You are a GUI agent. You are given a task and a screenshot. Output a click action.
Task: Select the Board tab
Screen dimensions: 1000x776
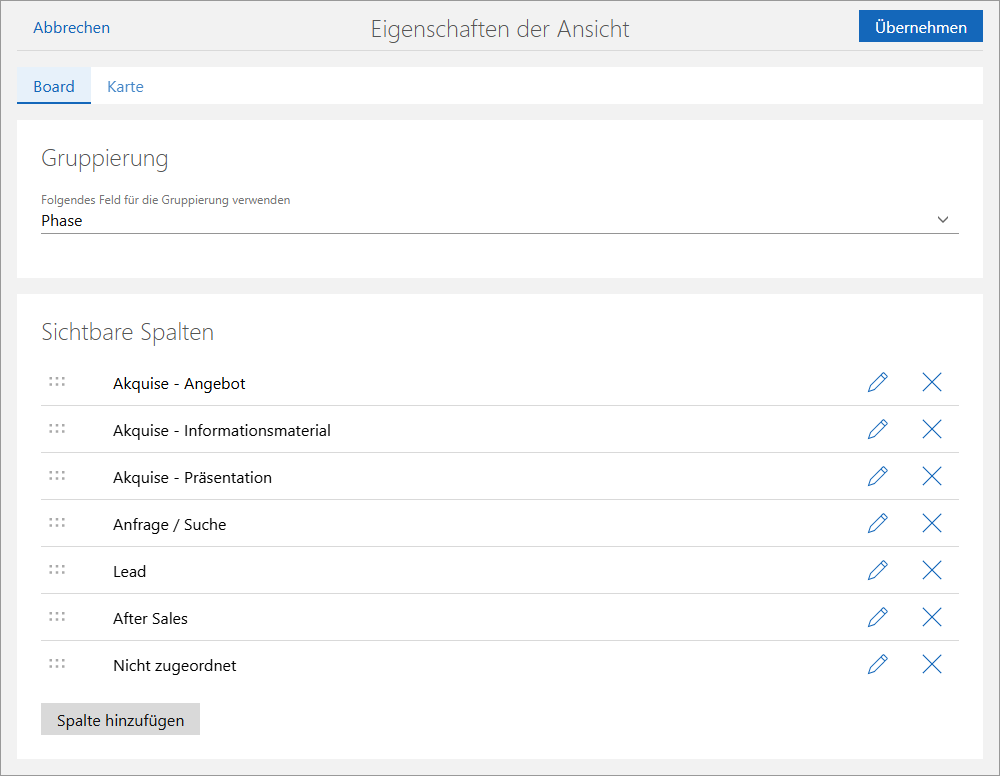54,87
